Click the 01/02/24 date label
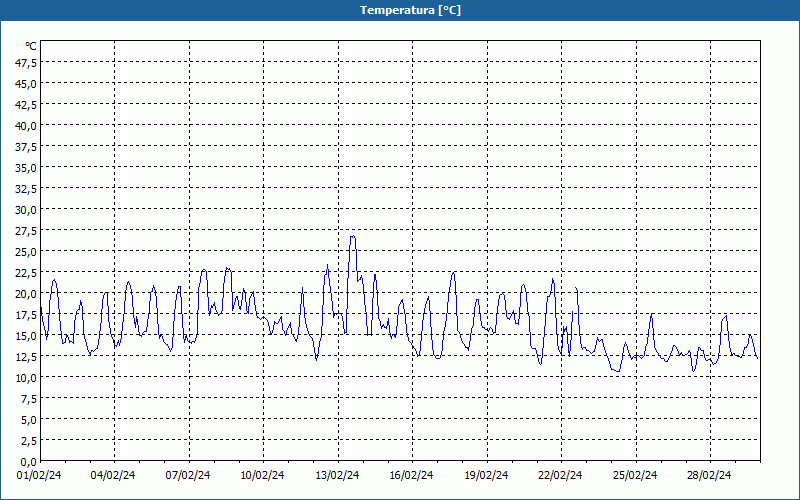 (x=39, y=476)
